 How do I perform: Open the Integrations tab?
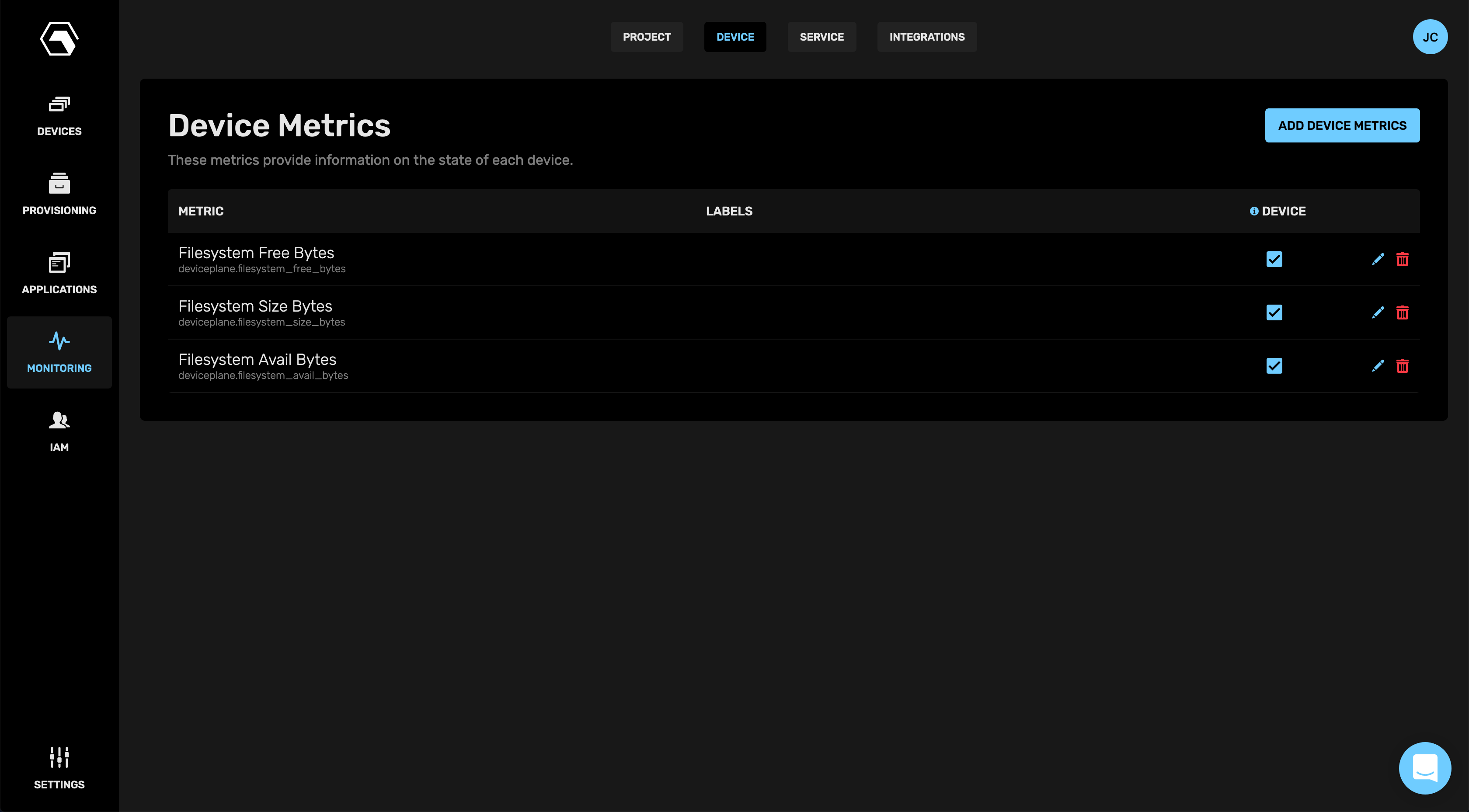point(927,37)
